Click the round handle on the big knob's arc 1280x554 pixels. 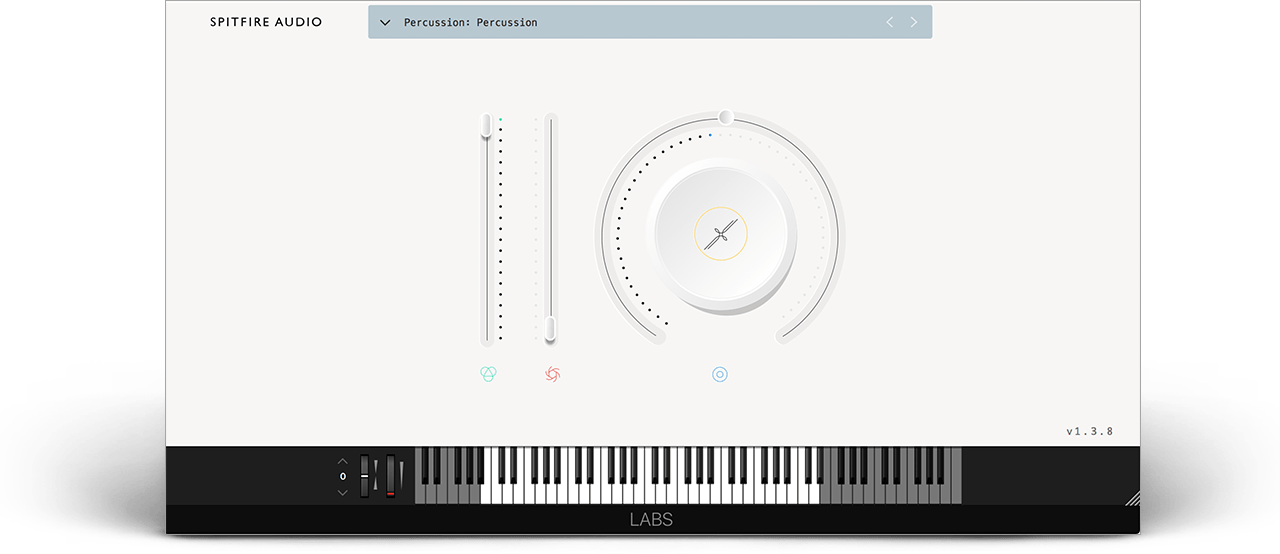(x=726, y=117)
